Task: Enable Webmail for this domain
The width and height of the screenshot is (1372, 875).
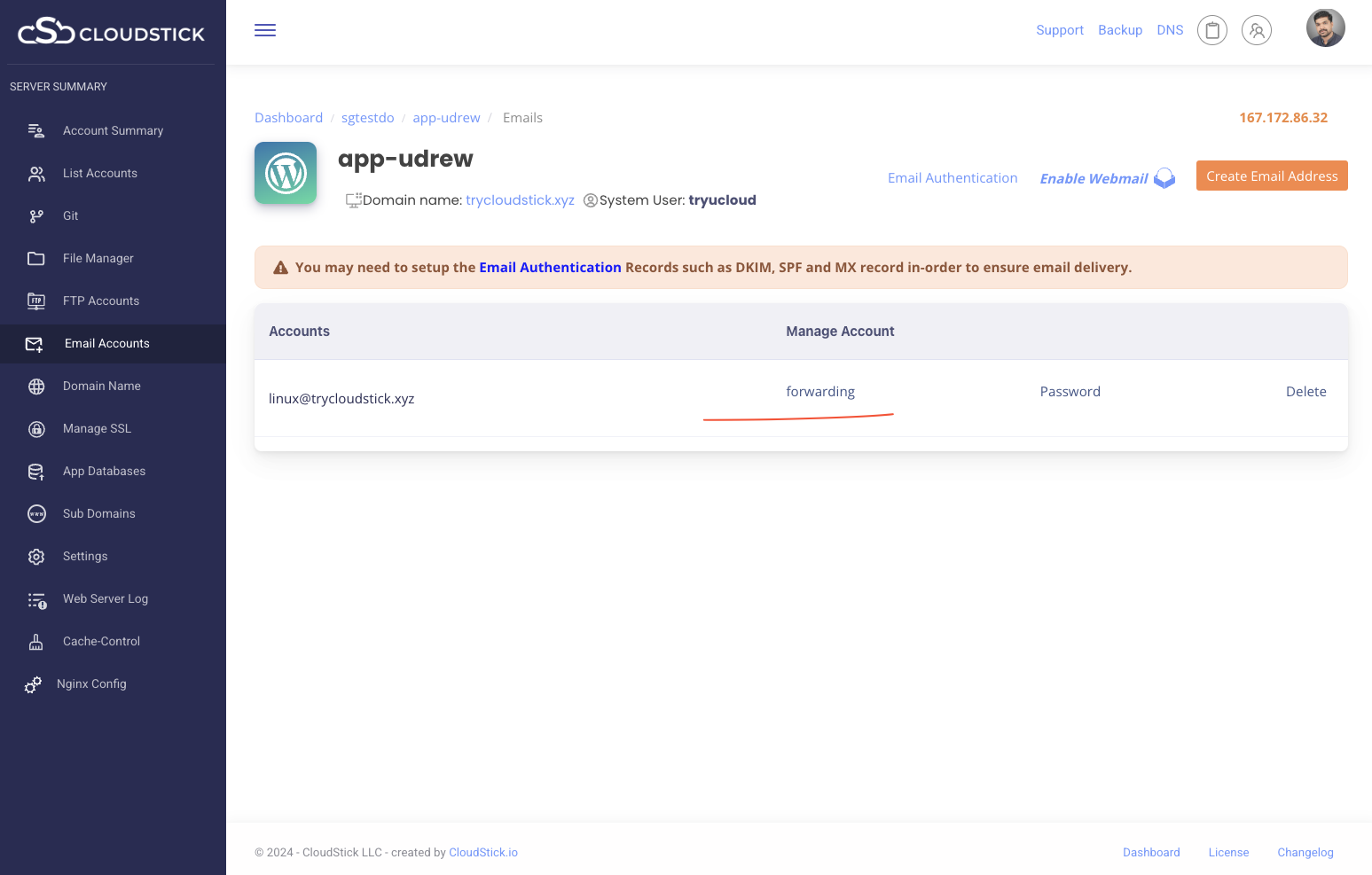Action: [x=1094, y=178]
